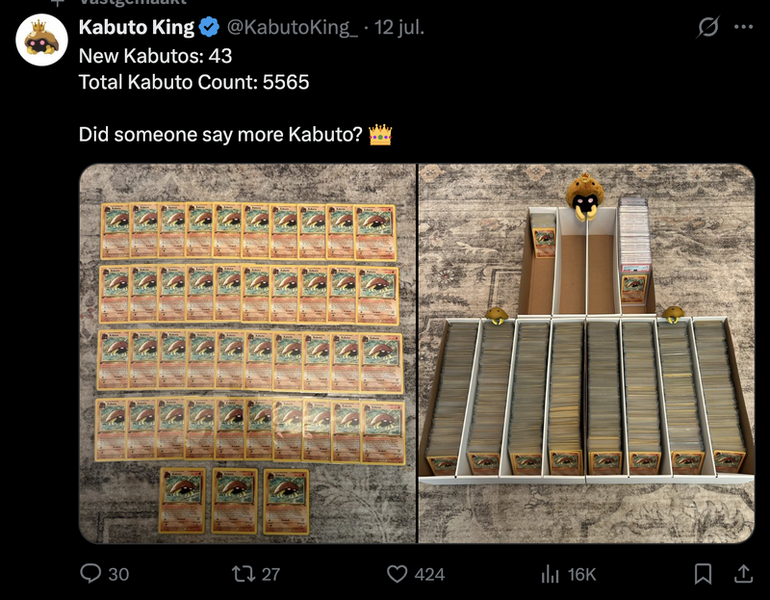Click the 16K views count
Image resolution: width=770 pixels, height=600 pixels.
point(581,574)
